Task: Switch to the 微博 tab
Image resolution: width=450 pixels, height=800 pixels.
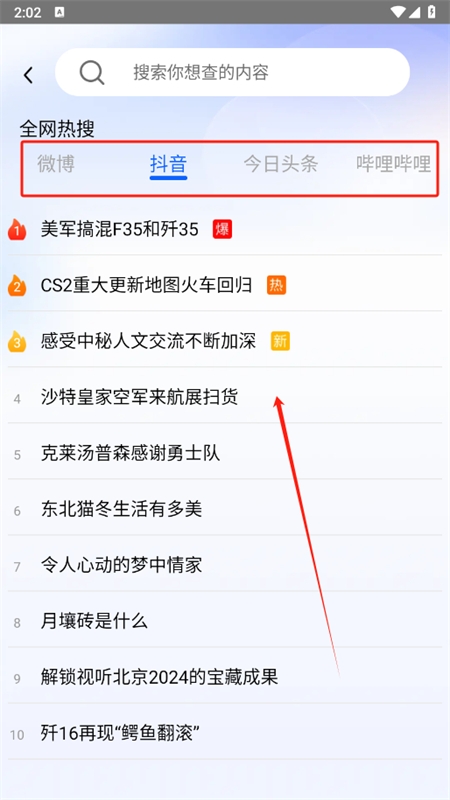Action: pyautogui.click(x=56, y=164)
